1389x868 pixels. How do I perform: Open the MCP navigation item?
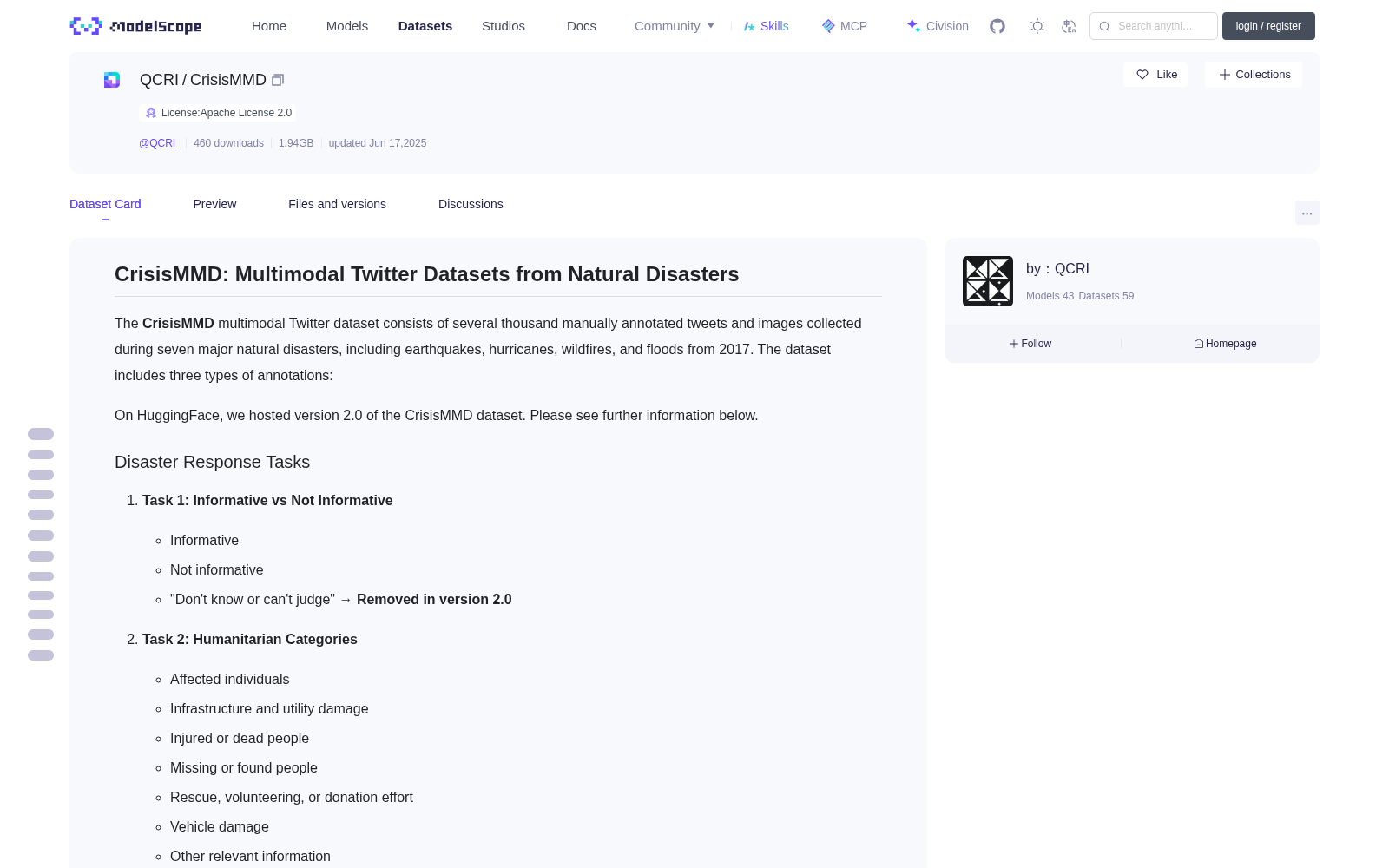click(x=845, y=26)
